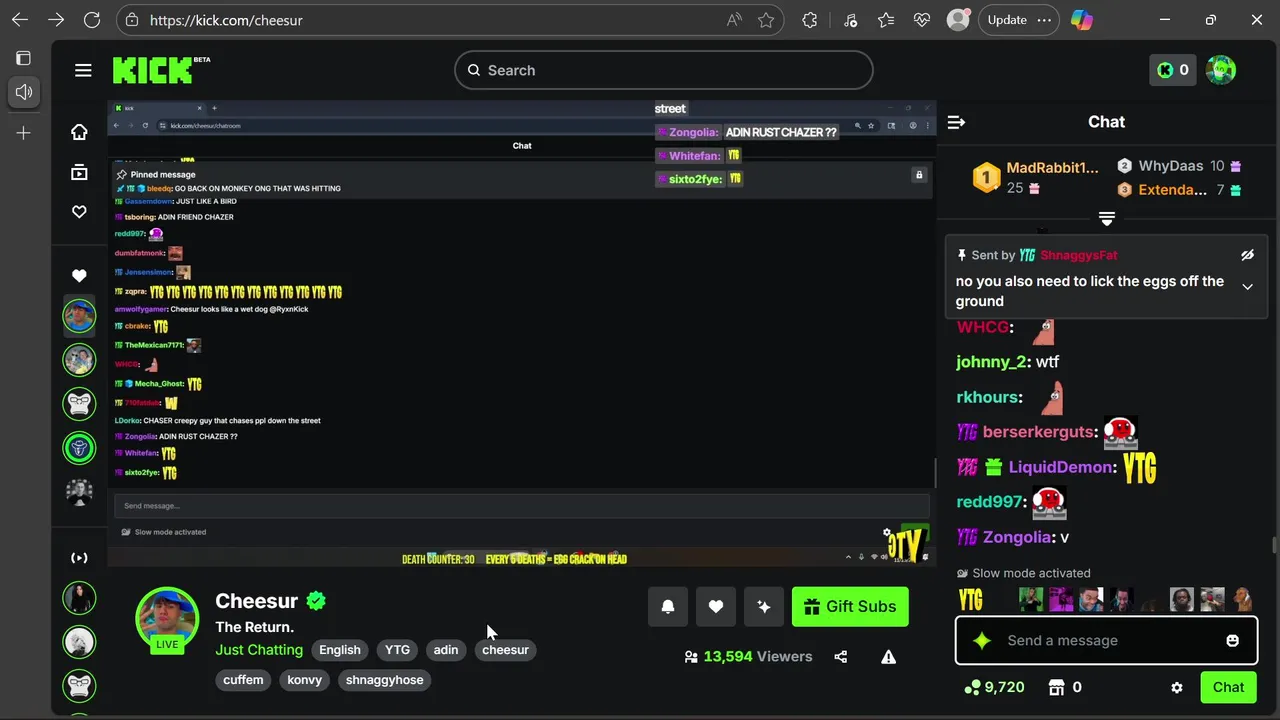
Task: Click the Just Chatting category link
Action: [259, 650]
